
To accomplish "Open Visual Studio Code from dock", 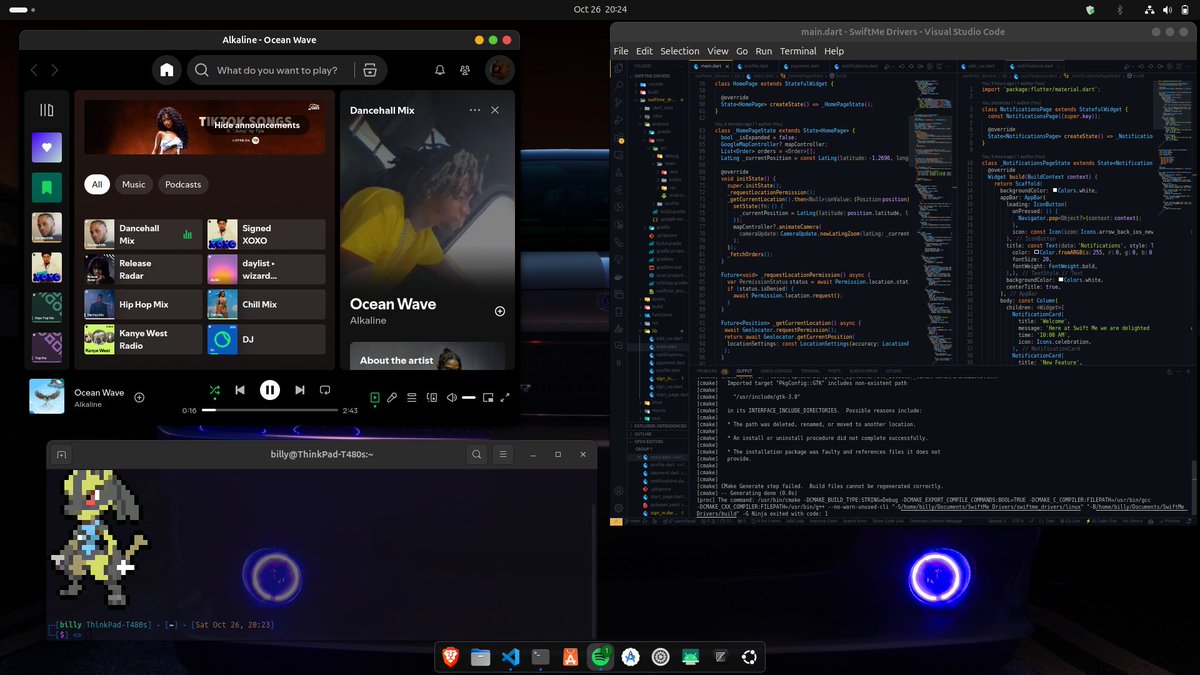I will click(510, 657).
